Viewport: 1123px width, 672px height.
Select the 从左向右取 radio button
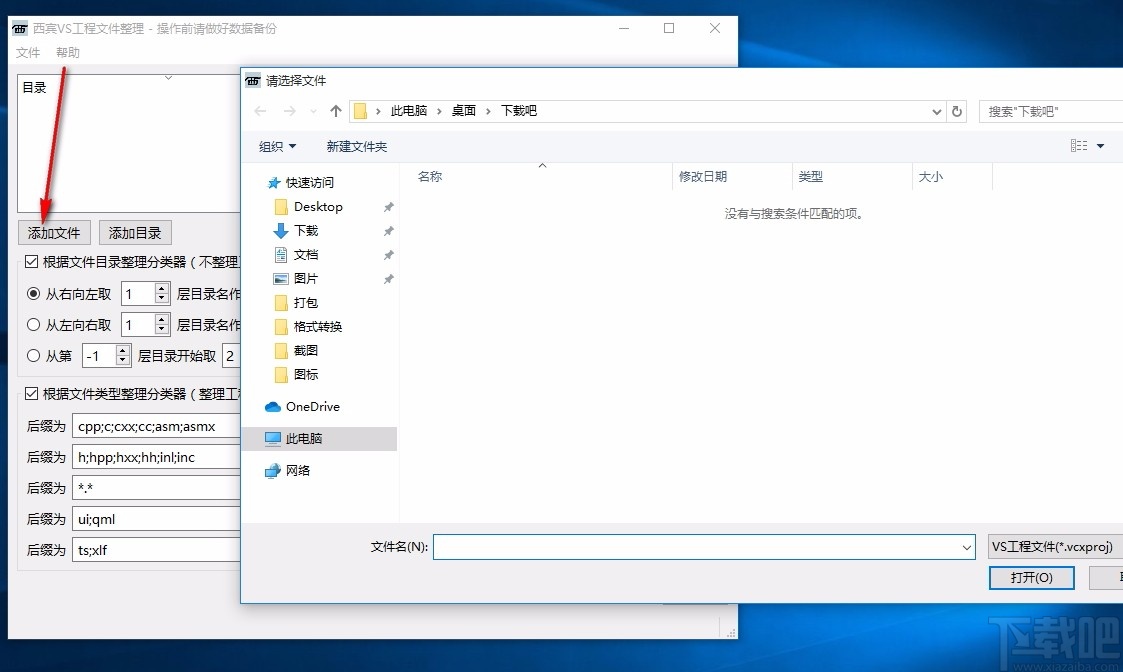34,324
